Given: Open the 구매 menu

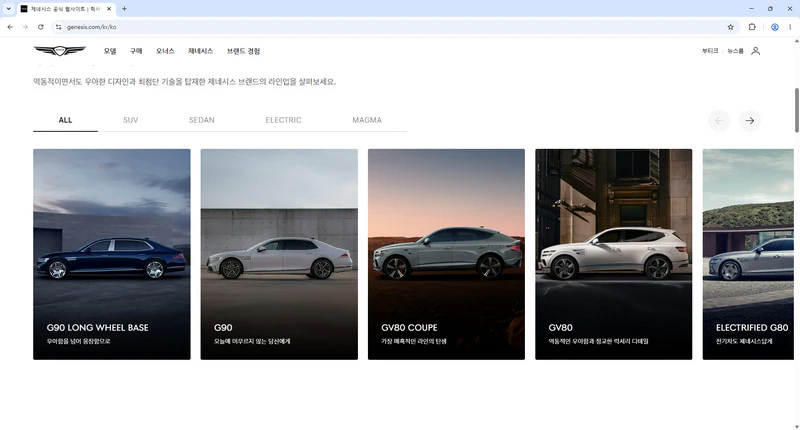Looking at the screenshot, I should tap(136, 51).
